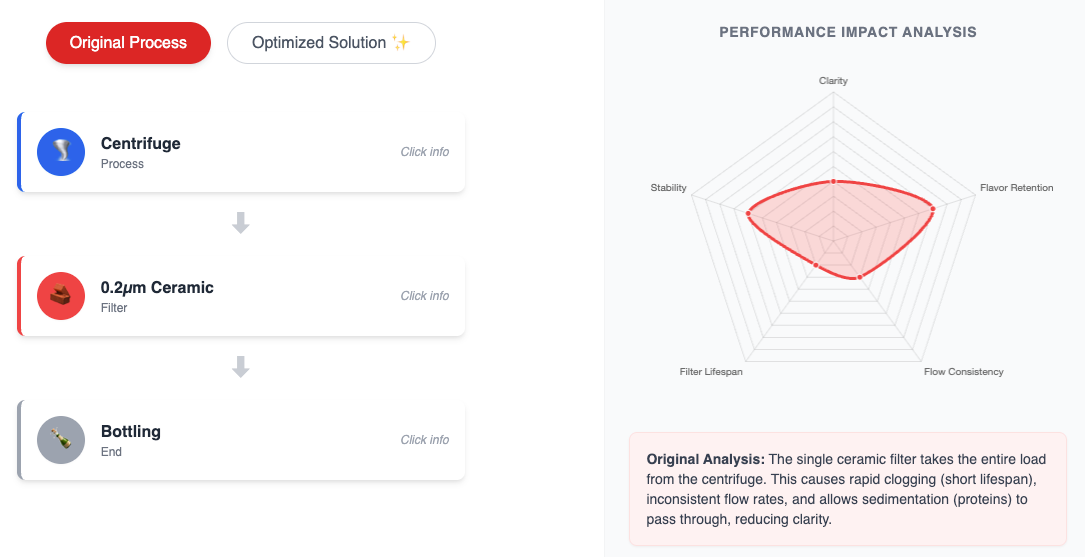1085x557 pixels.
Task: Select the Centrifuge process title
Action: (141, 143)
